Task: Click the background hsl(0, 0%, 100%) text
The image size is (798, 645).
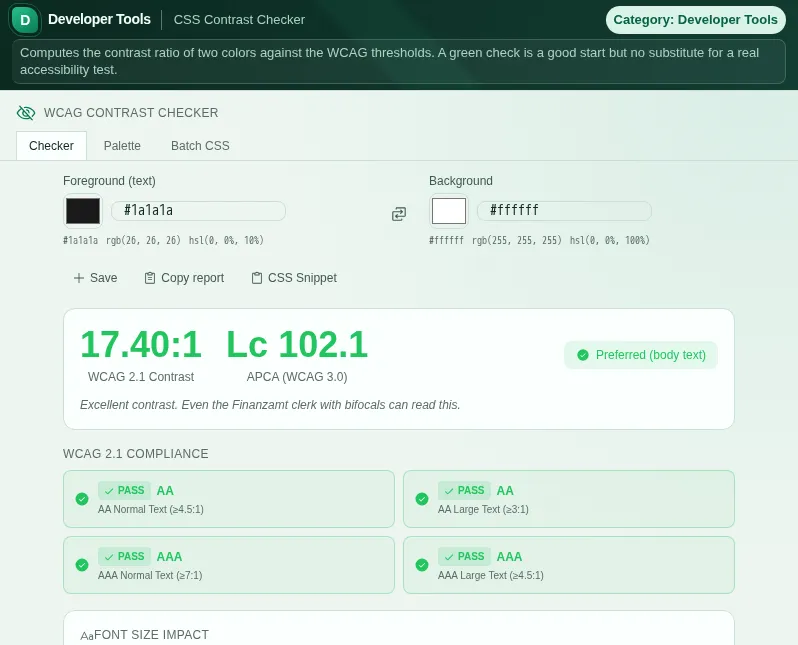Action: click(610, 240)
